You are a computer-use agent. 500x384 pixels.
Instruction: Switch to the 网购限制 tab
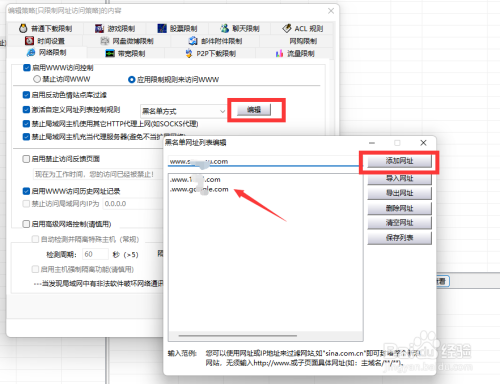click(x=303, y=41)
